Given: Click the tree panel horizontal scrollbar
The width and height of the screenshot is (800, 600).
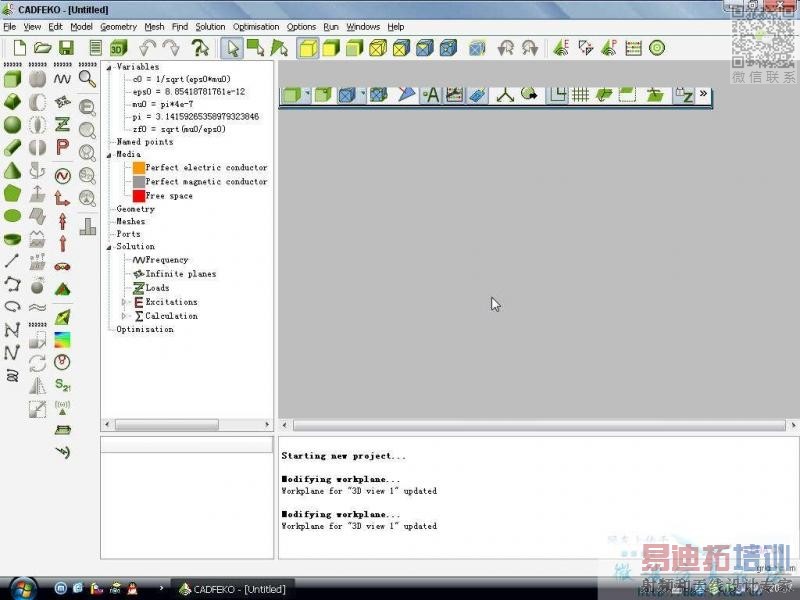Looking at the screenshot, I should click(187, 424).
